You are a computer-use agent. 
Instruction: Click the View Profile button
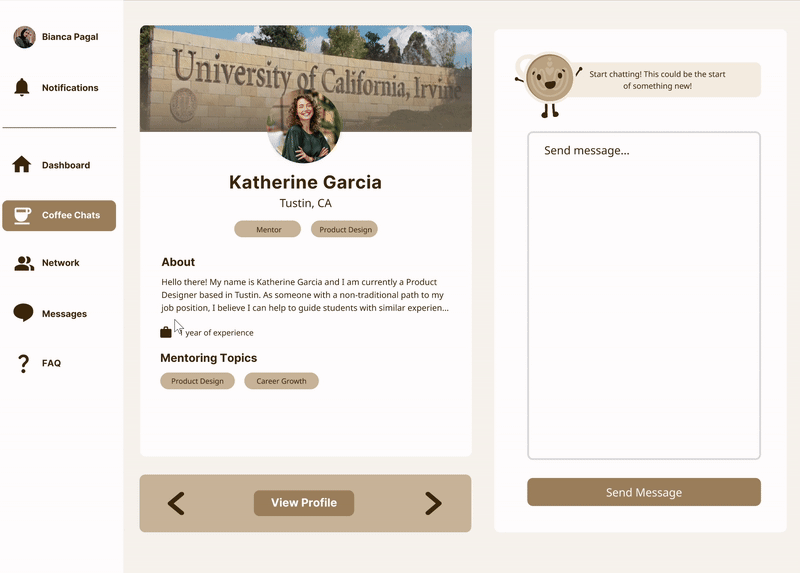click(x=304, y=503)
